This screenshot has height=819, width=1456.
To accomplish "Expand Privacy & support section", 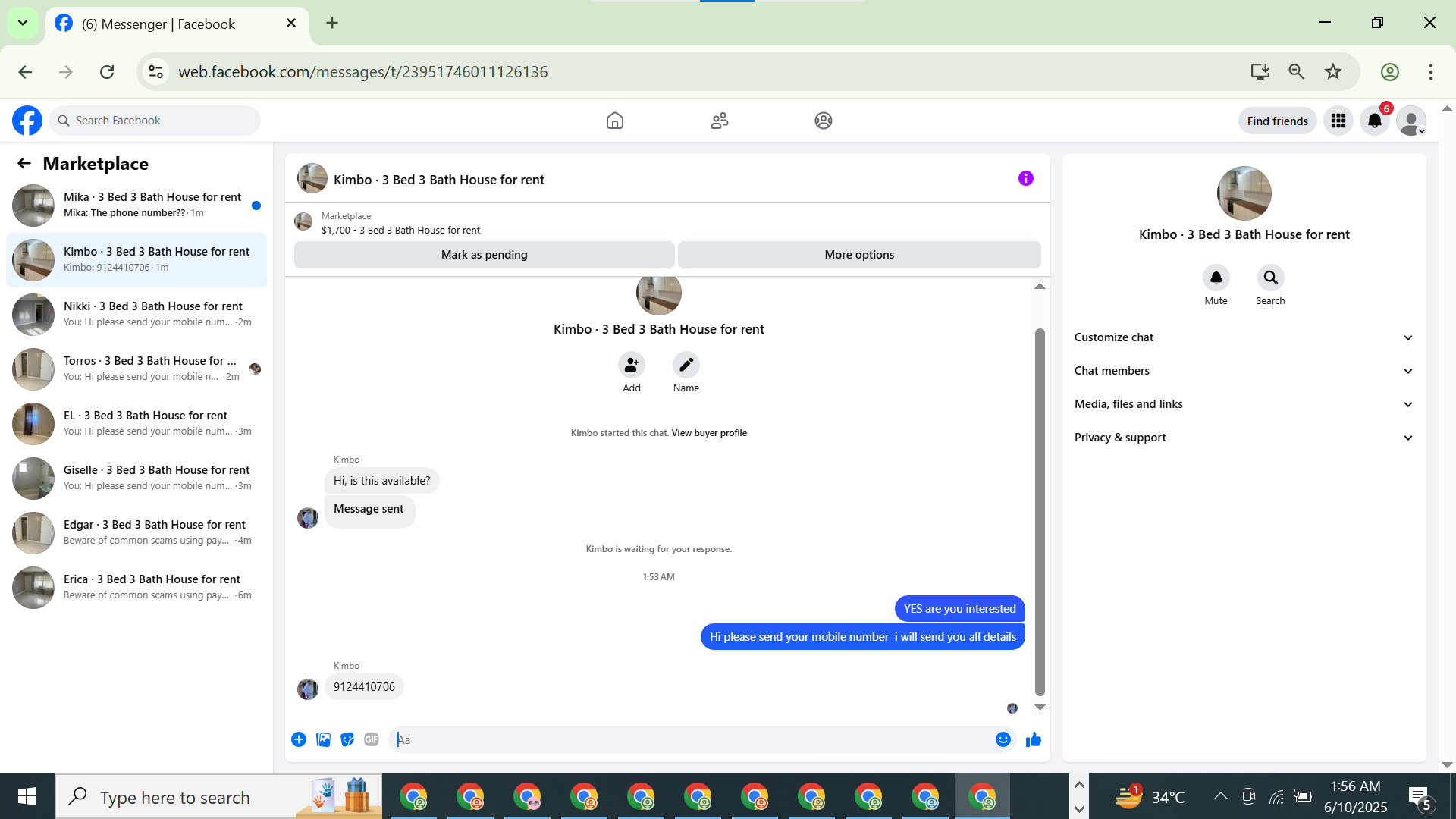I will (x=1244, y=438).
